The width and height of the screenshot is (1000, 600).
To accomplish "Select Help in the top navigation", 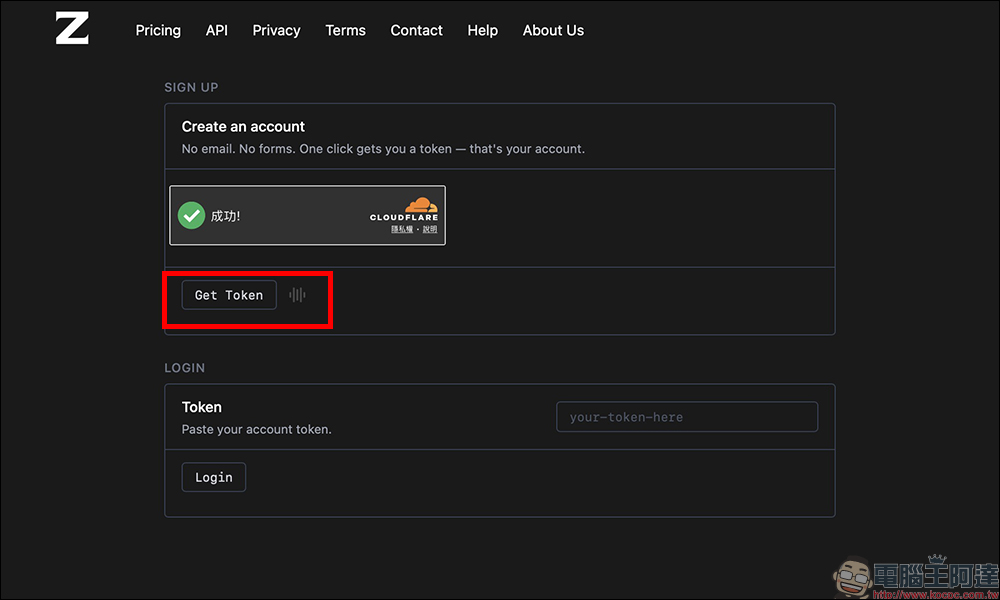I will pyautogui.click(x=482, y=30).
